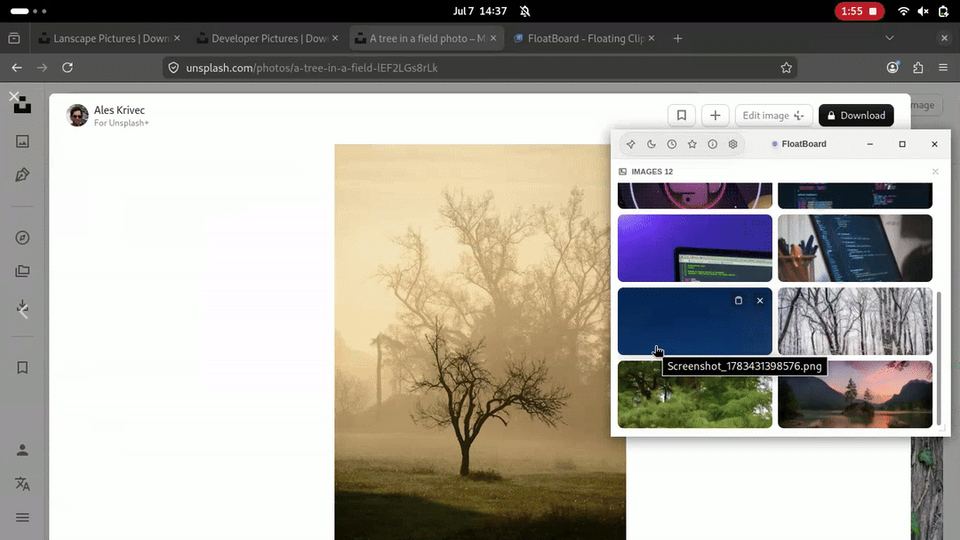Open the system volume indicator
The height and width of the screenshot is (540, 960).
coord(923,11)
